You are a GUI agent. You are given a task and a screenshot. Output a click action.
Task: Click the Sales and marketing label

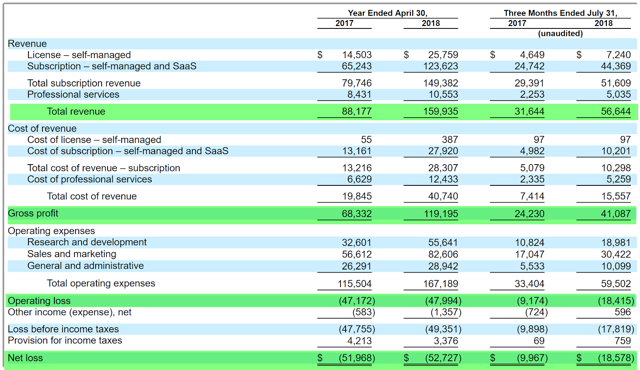71,254
